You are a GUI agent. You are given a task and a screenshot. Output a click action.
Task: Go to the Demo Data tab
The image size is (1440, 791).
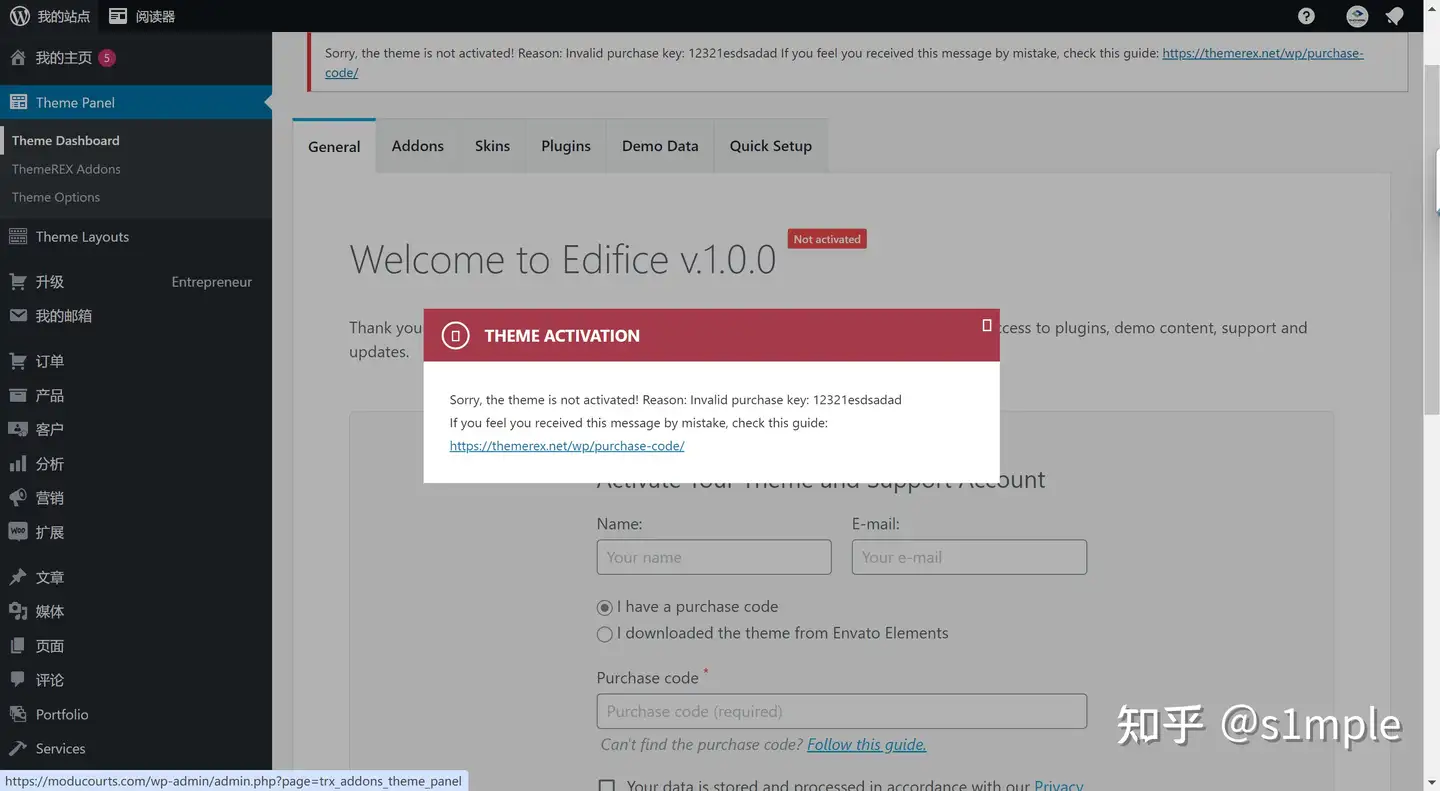tap(660, 146)
